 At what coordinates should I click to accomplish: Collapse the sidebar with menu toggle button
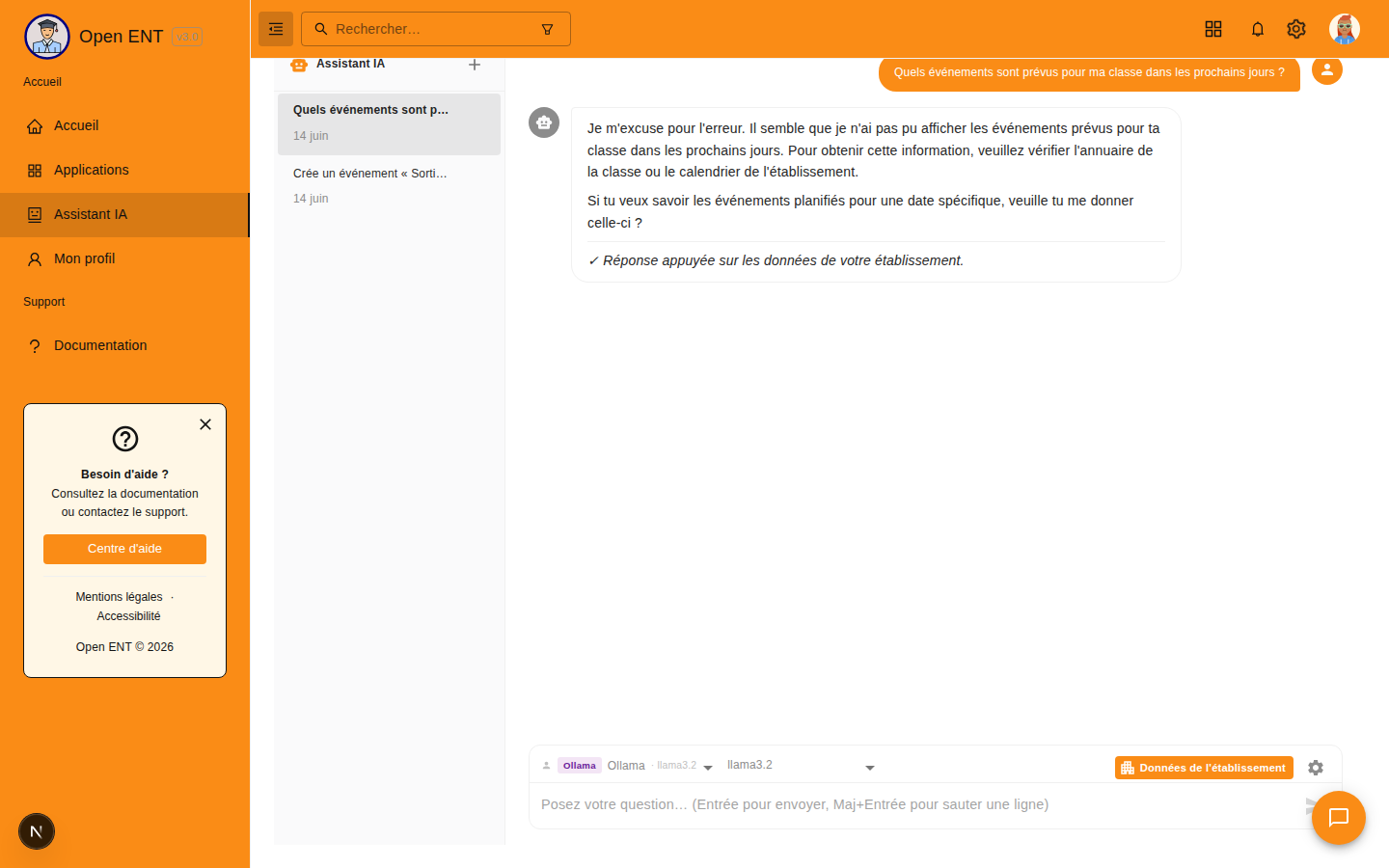click(x=276, y=29)
